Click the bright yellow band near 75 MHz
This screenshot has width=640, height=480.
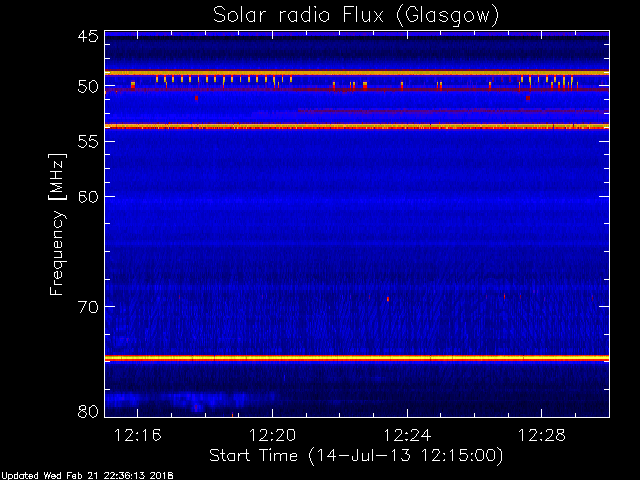pos(357,358)
